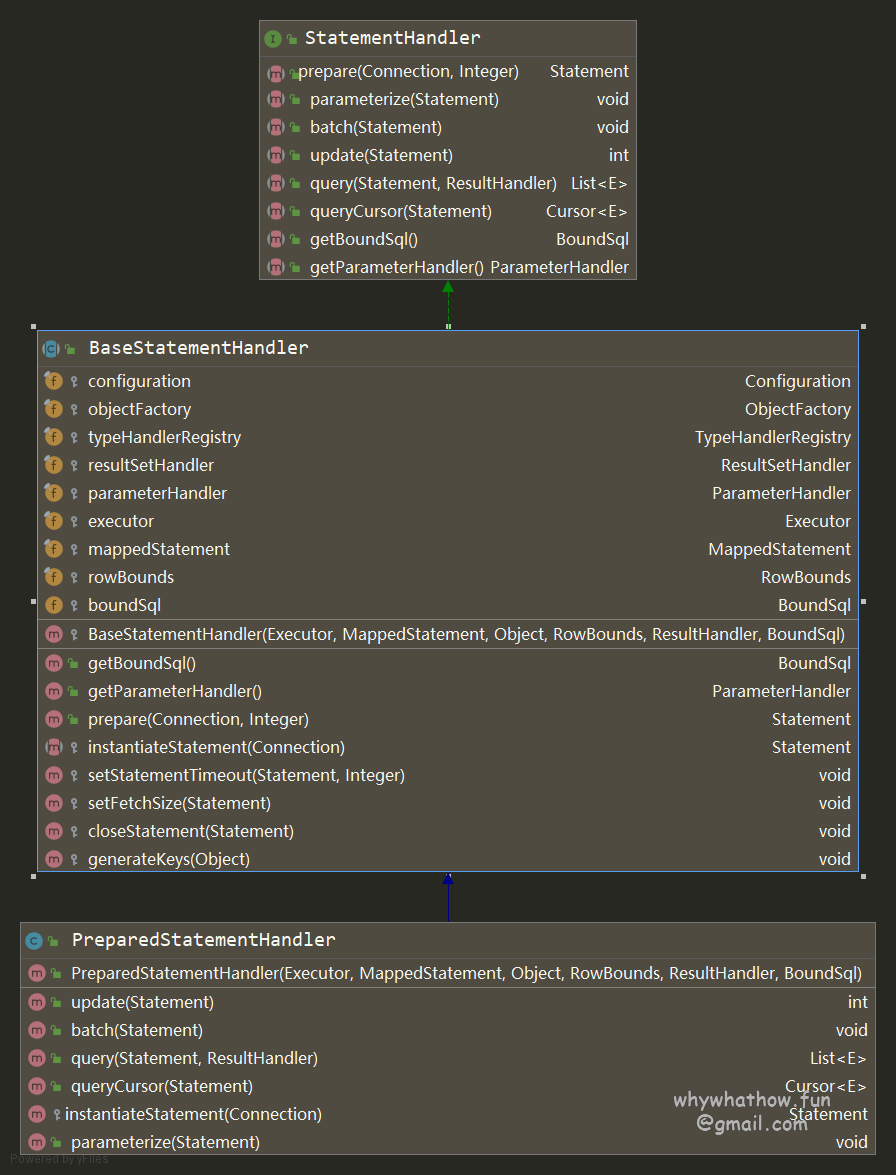Click the method icon beside parameterize(Statement) in PreparedStatementHandler
The height and width of the screenshot is (1175, 896).
point(37,1142)
